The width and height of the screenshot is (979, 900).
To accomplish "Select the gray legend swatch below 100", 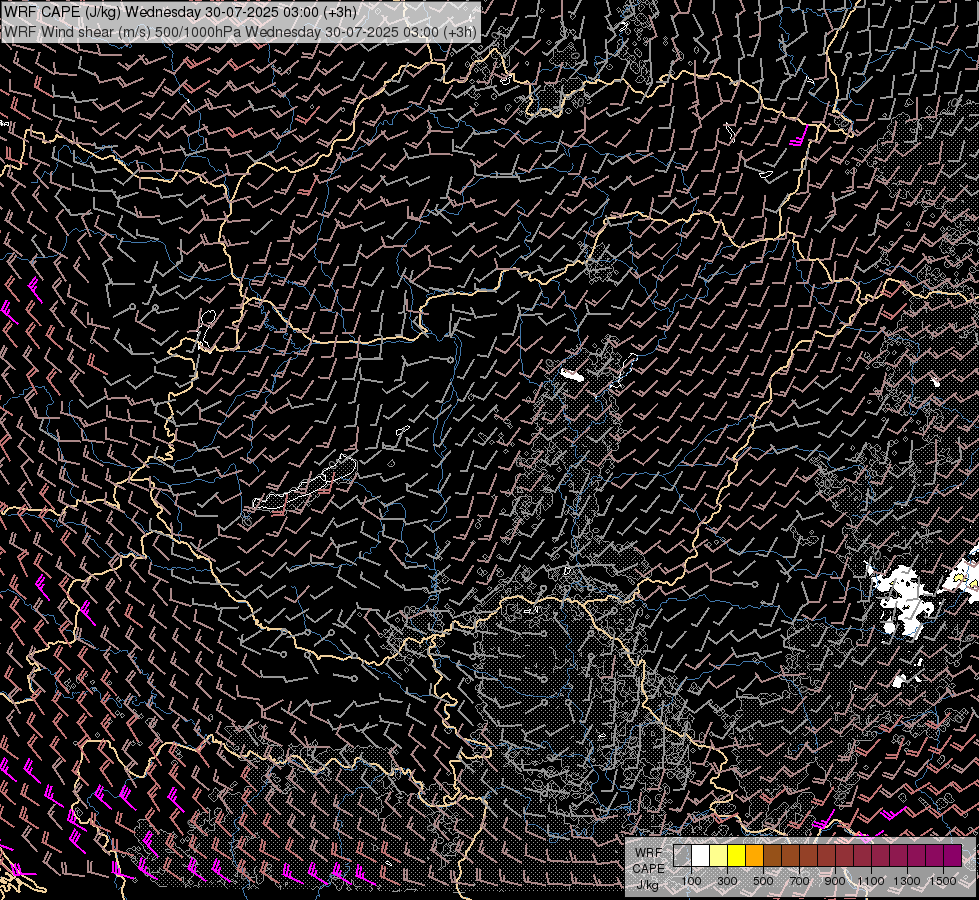I will pyautogui.click(x=682, y=856).
